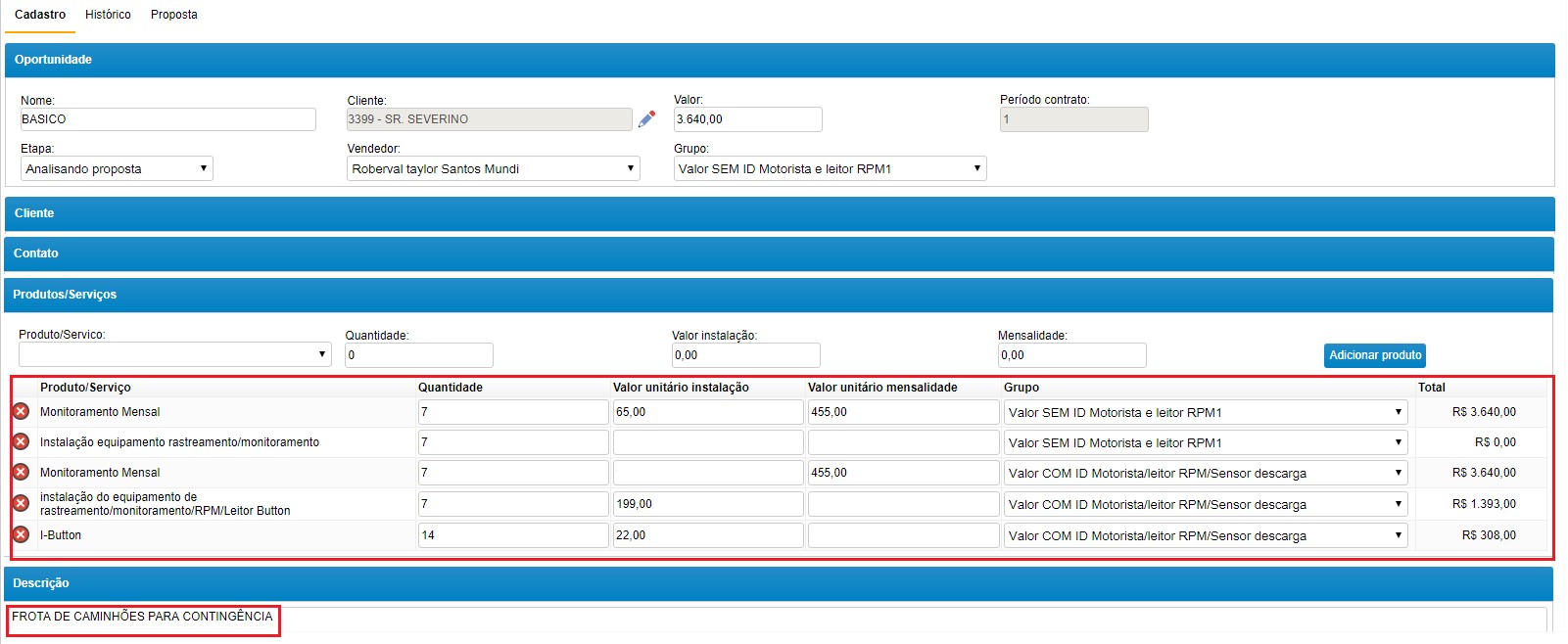
Task: Click the Adicionar produto button
Action: (x=1374, y=355)
